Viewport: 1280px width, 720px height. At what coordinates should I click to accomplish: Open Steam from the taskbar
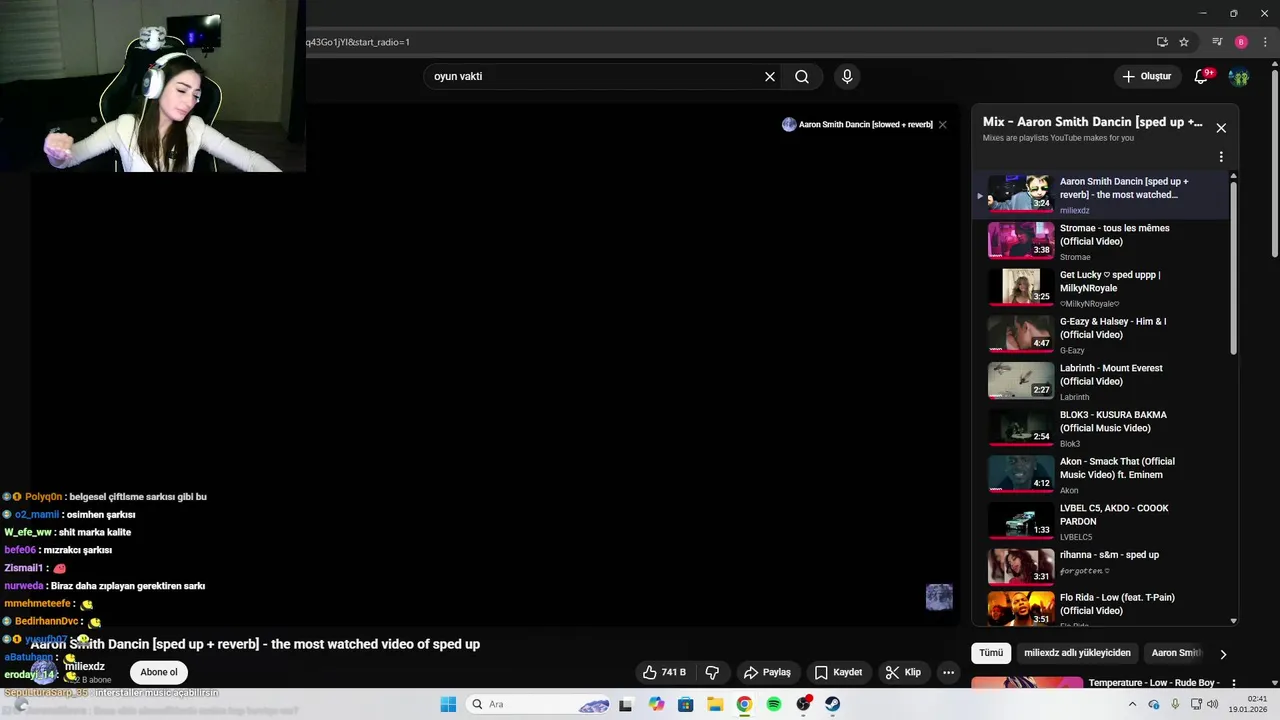[x=832, y=704]
